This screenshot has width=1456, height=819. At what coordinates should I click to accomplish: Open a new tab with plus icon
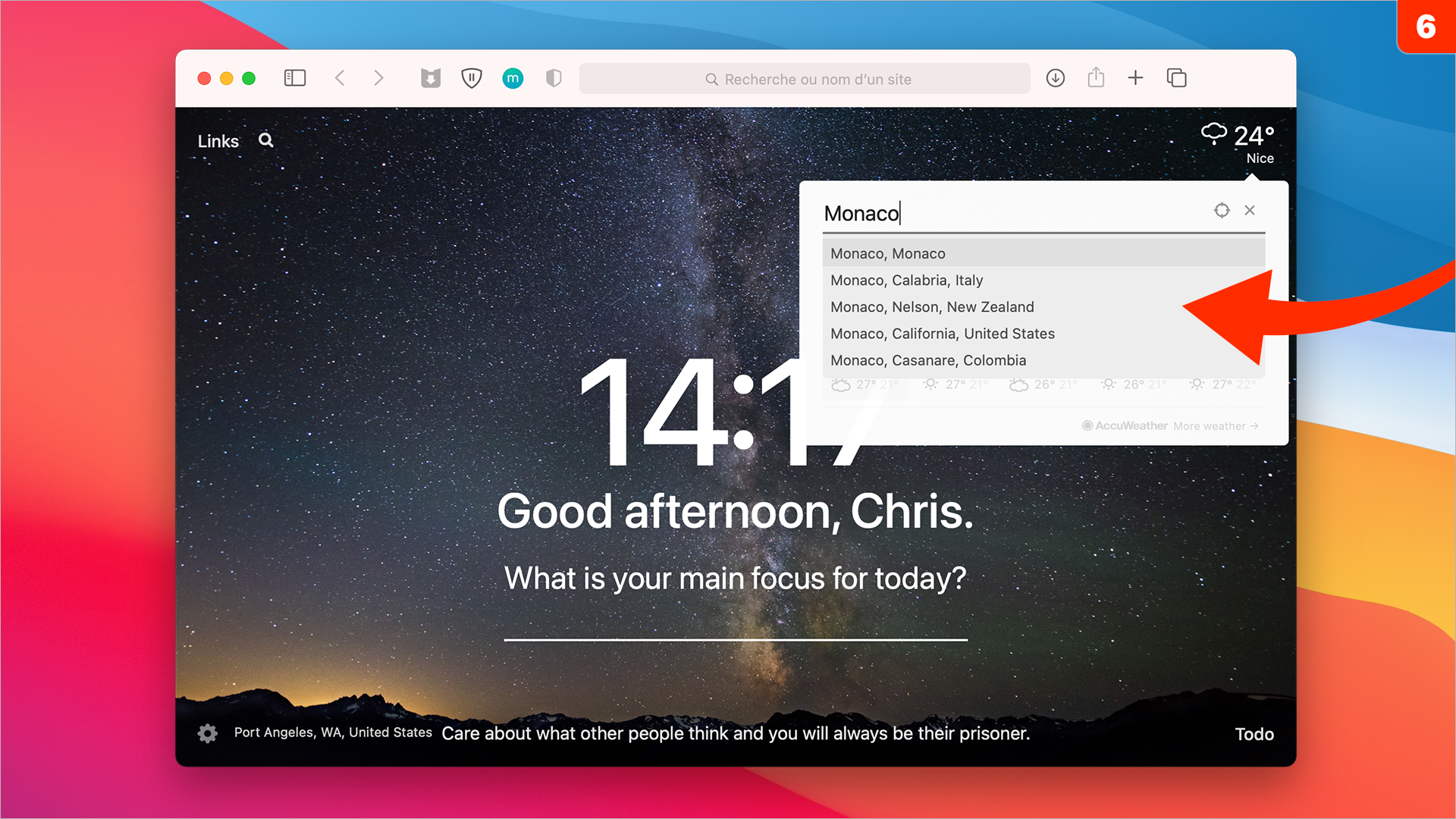coord(1135,77)
